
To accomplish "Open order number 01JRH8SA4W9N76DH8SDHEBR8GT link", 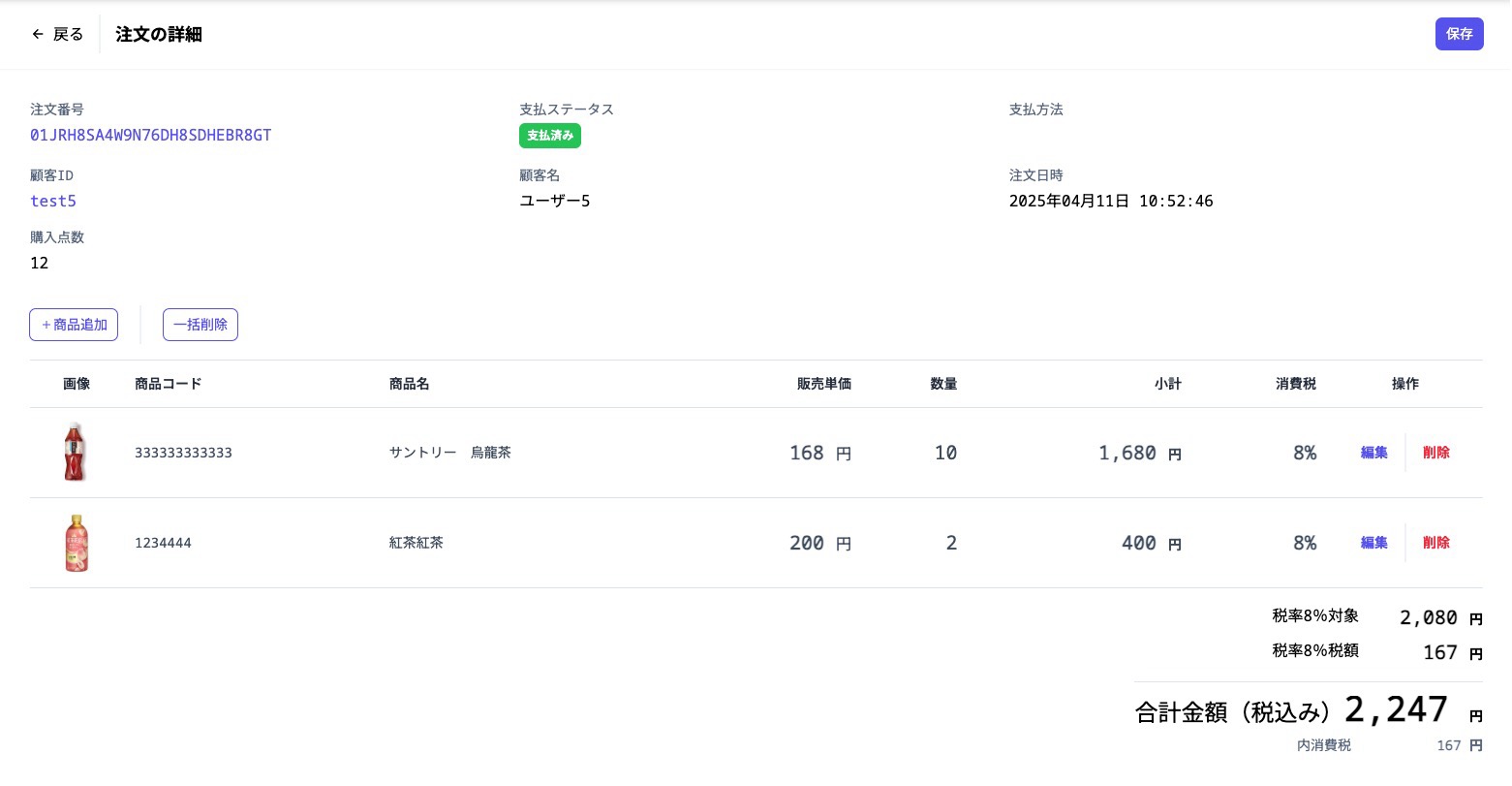I will (x=150, y=135).
